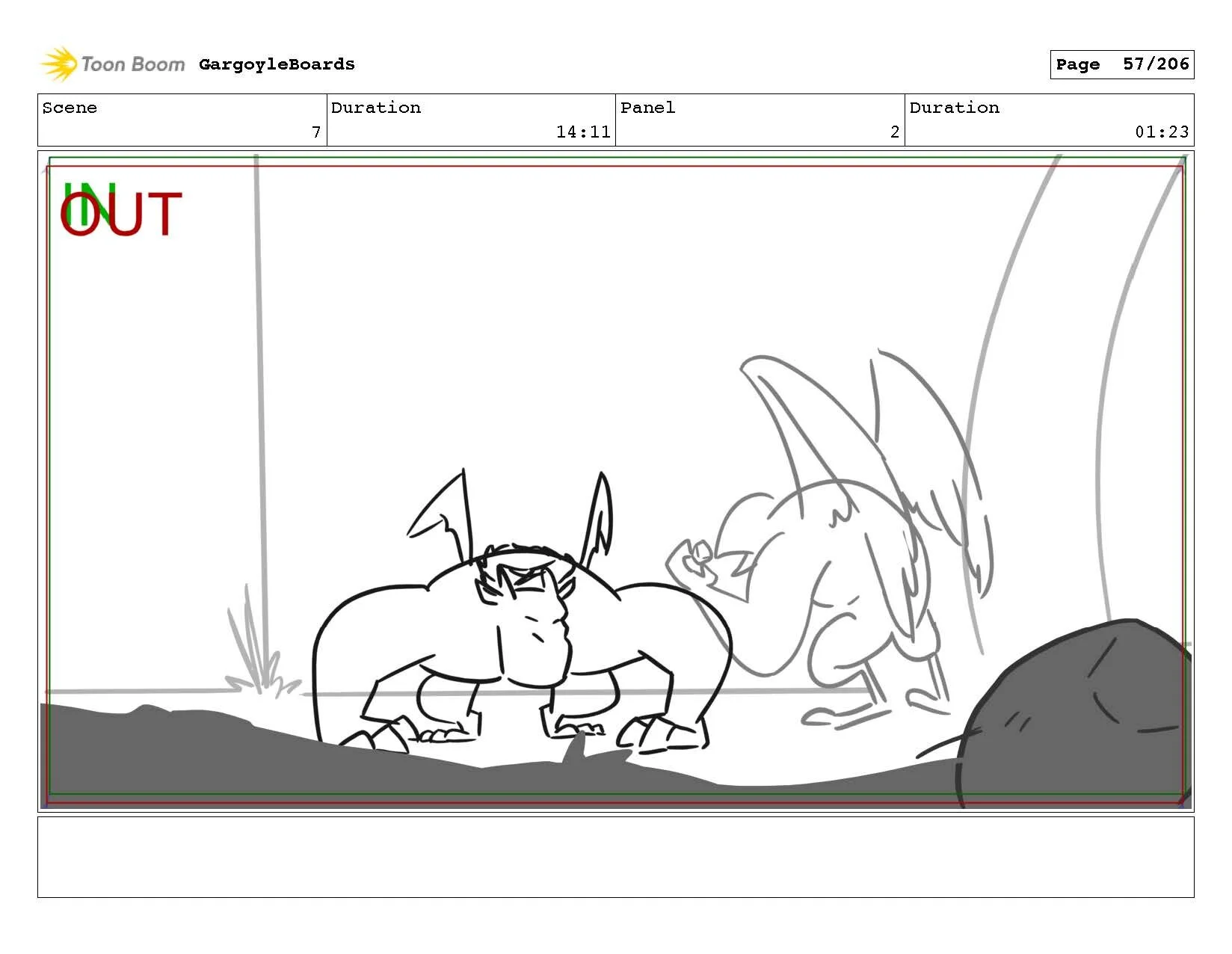Select the Panel label in header
Viewport: 1232px width, 954px height.
point(647,108)
